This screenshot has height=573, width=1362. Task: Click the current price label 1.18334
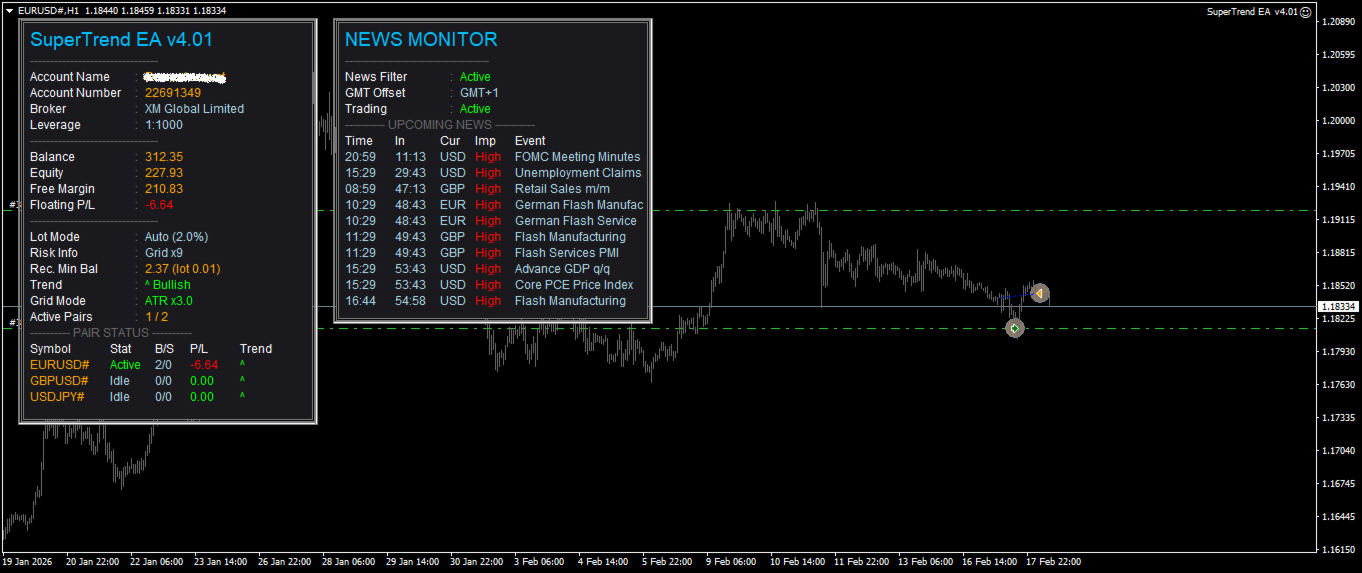[x=1338, y=306]
